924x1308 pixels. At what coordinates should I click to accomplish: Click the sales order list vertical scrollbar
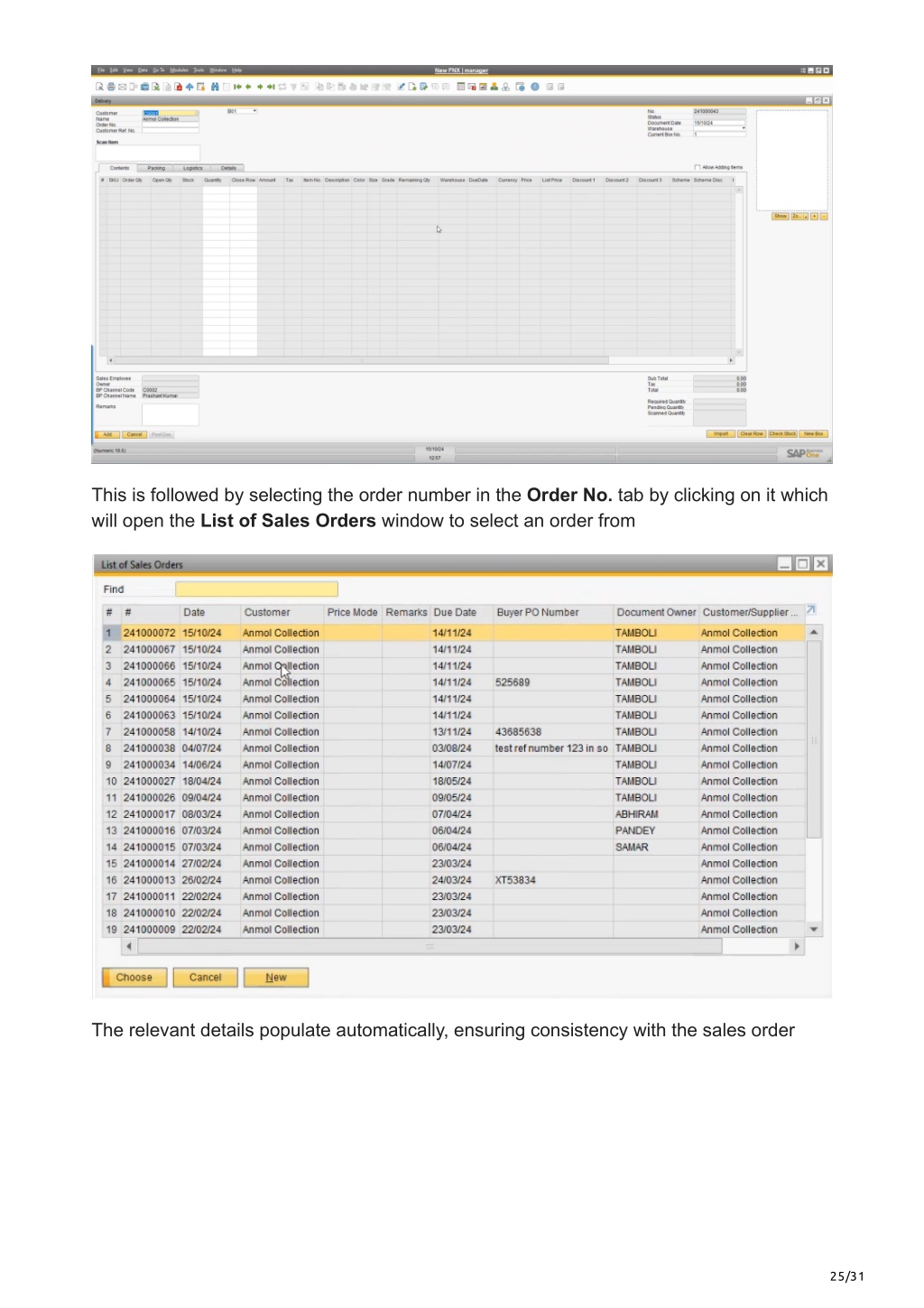pyautogui.click(x=814, y=739)
